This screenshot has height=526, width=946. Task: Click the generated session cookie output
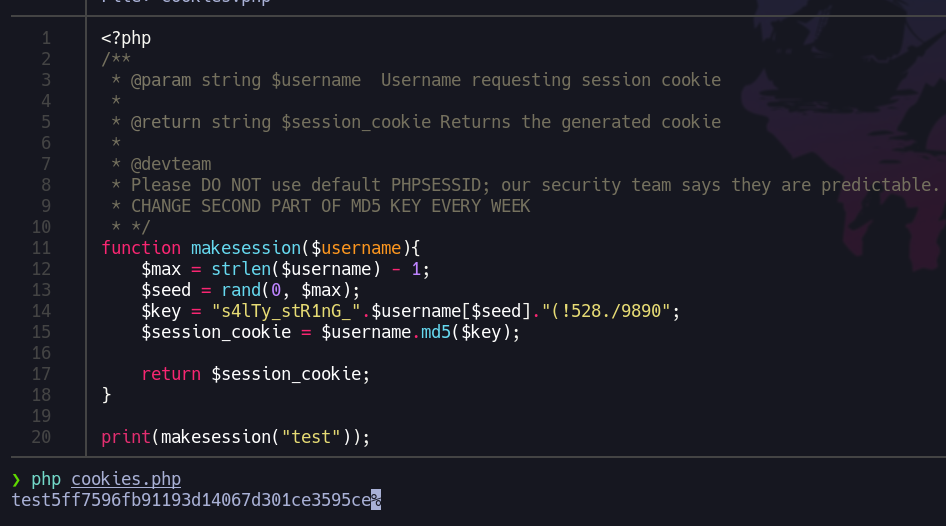[x=191, y=500]
